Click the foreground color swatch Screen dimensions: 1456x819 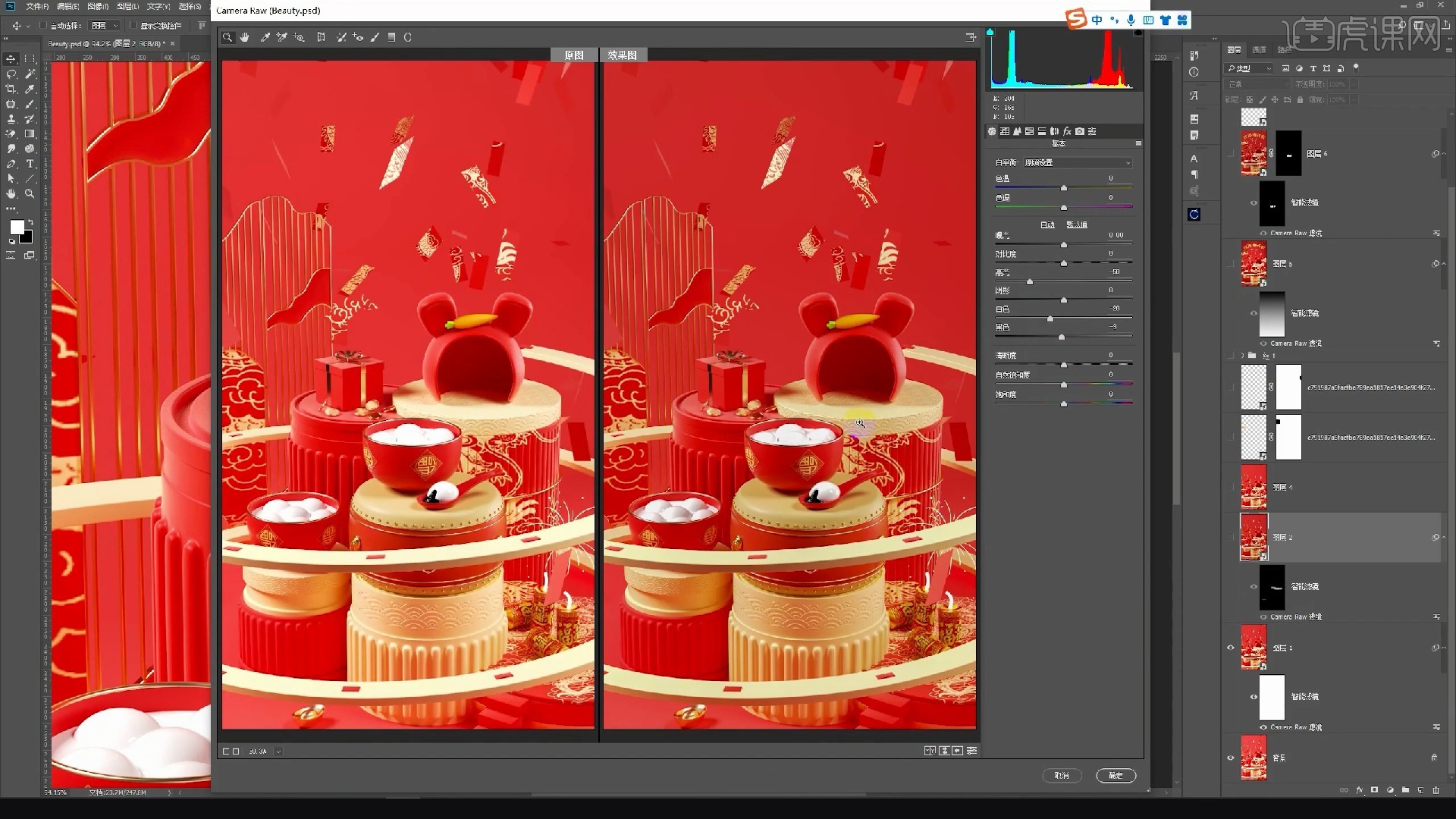pos(17,227)
